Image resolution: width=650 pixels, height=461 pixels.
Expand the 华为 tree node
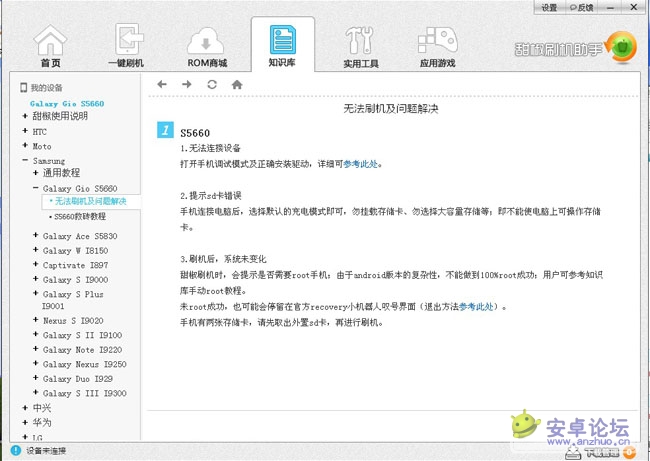pos(25,422)
